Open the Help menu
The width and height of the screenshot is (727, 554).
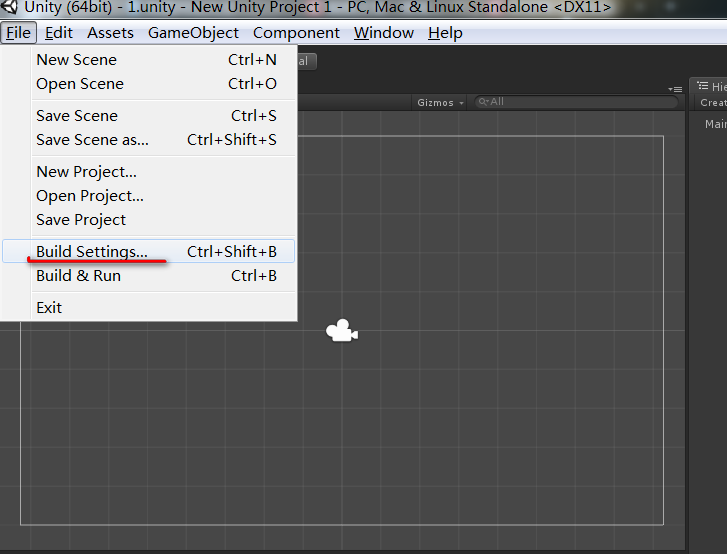[445, 33]
